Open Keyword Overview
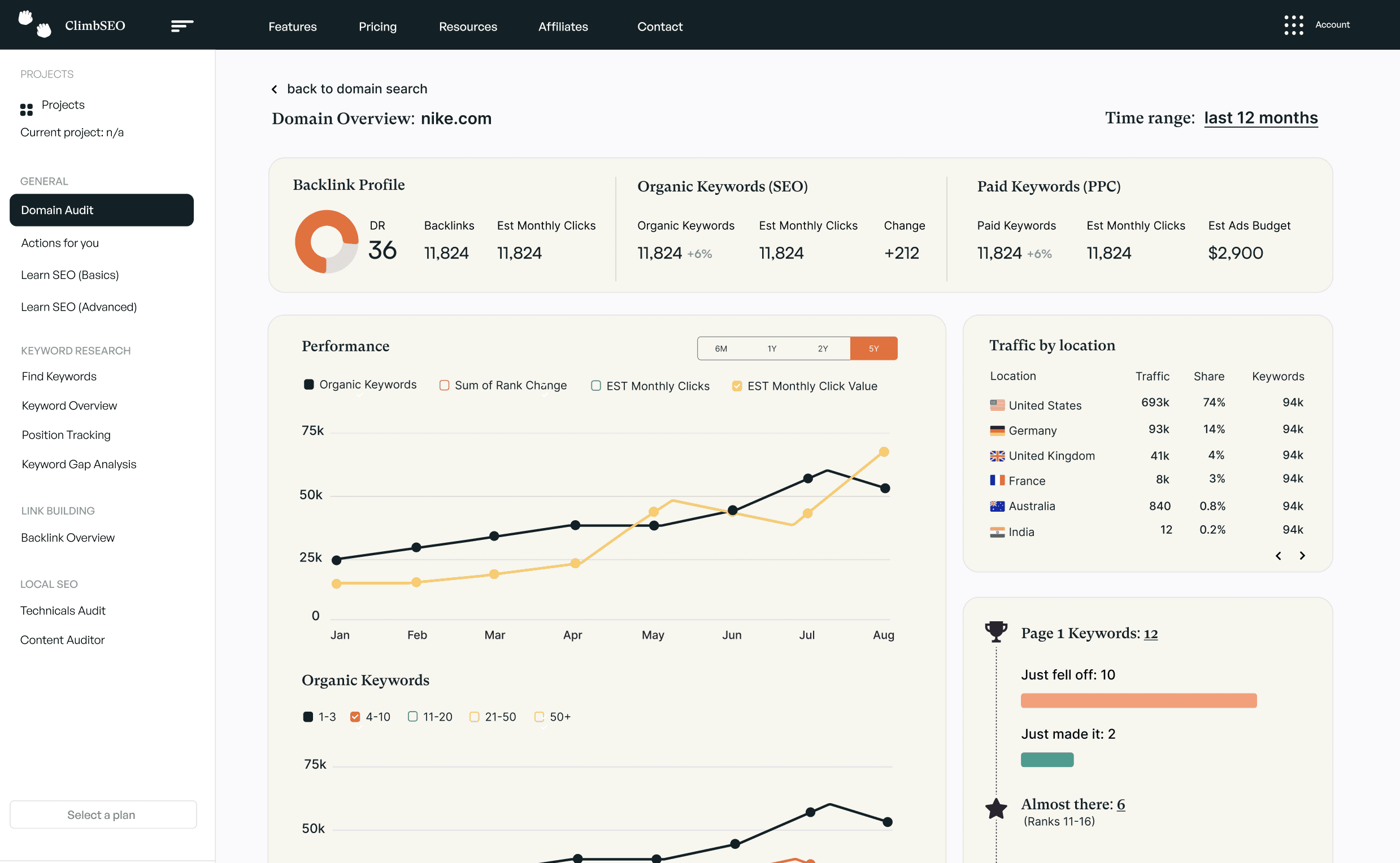 tap(69, 406)
